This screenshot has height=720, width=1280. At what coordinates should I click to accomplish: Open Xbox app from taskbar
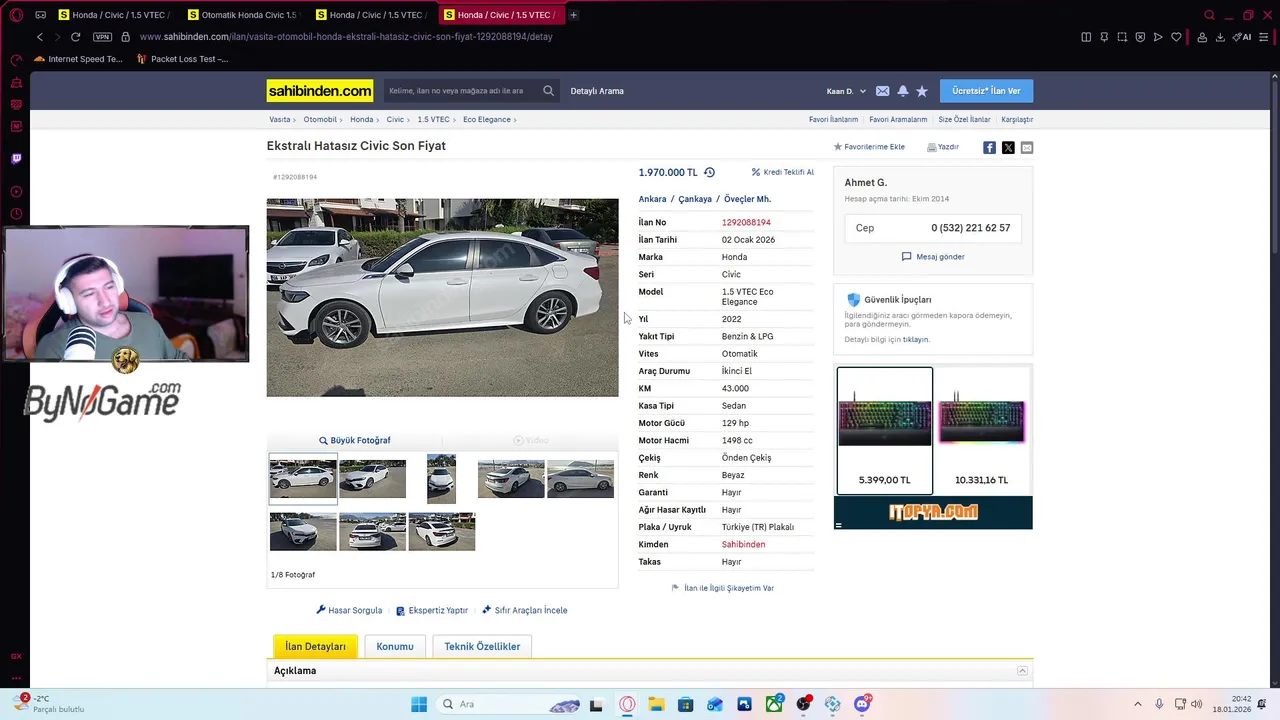(x=774, y=704)
